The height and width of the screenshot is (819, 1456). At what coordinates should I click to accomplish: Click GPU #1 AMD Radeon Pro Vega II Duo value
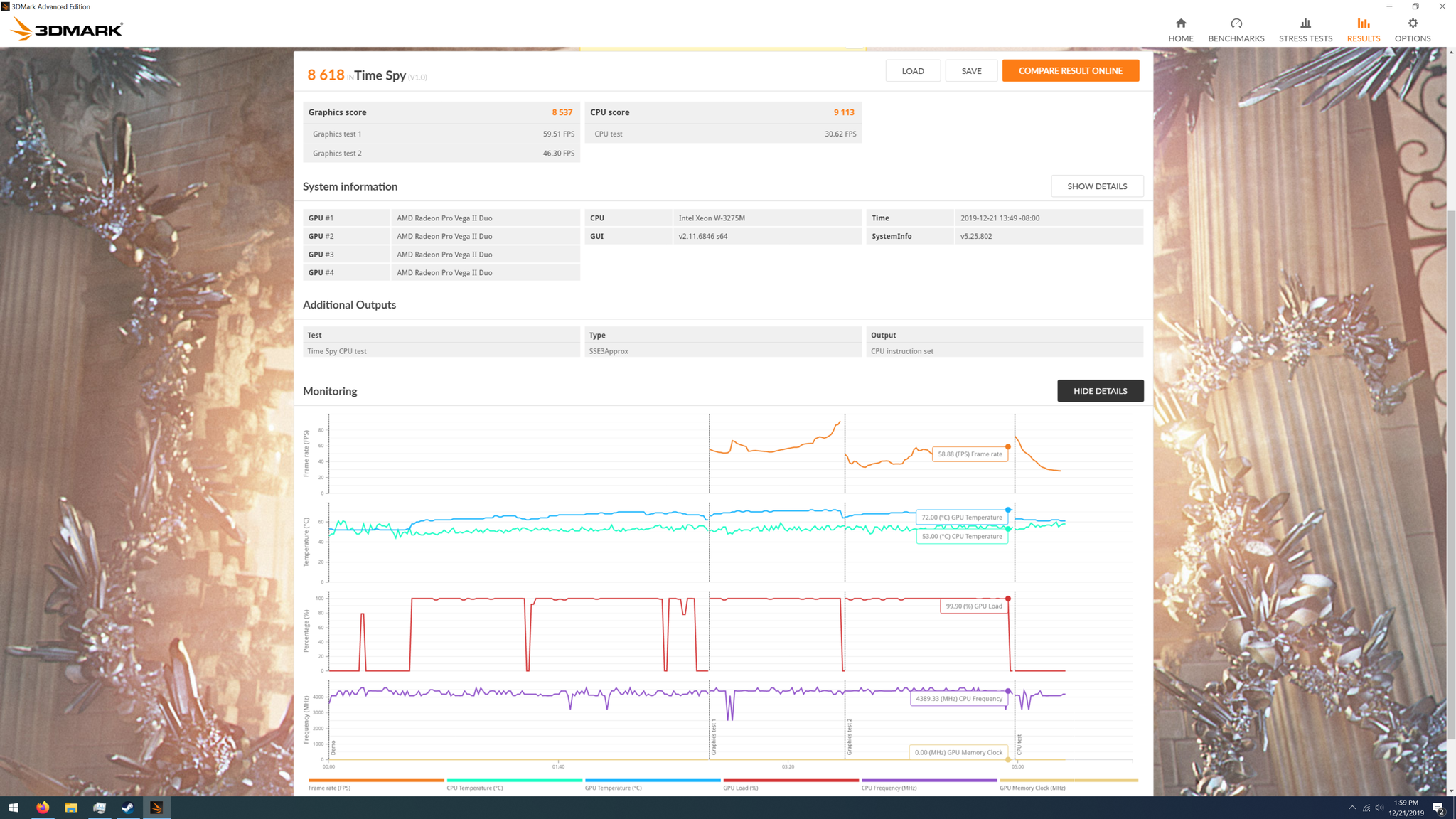pyautogui.click(x=444, y=218)
